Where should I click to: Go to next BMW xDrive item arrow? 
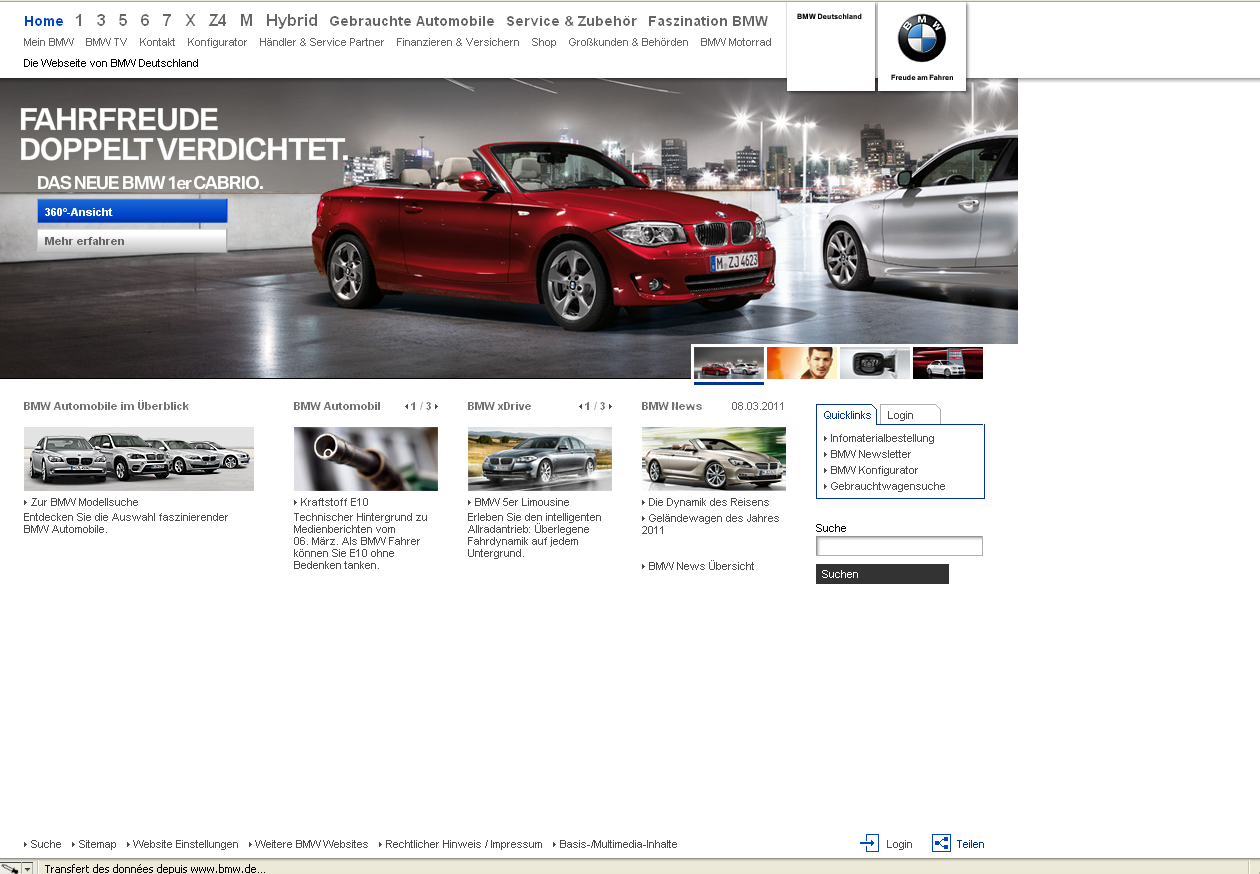(610, 406)
